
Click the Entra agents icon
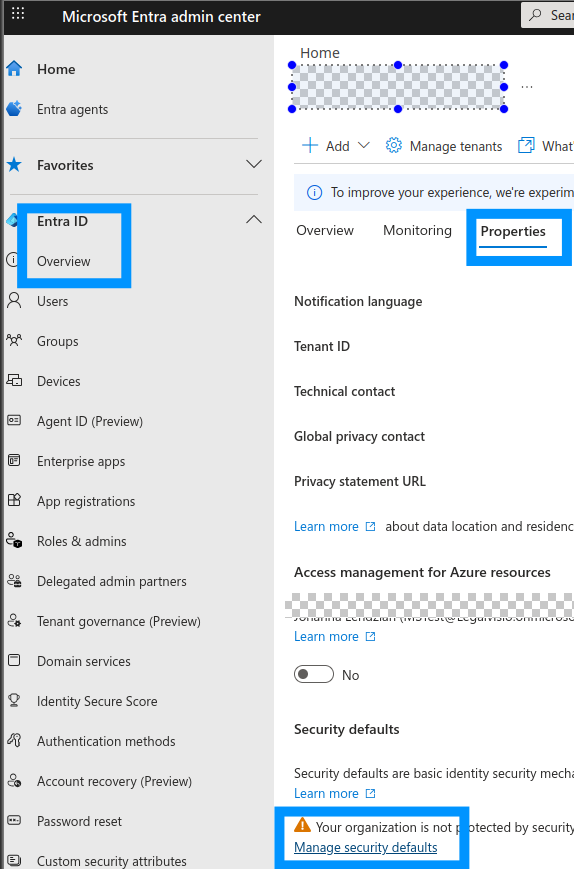[x=14, y=109]
